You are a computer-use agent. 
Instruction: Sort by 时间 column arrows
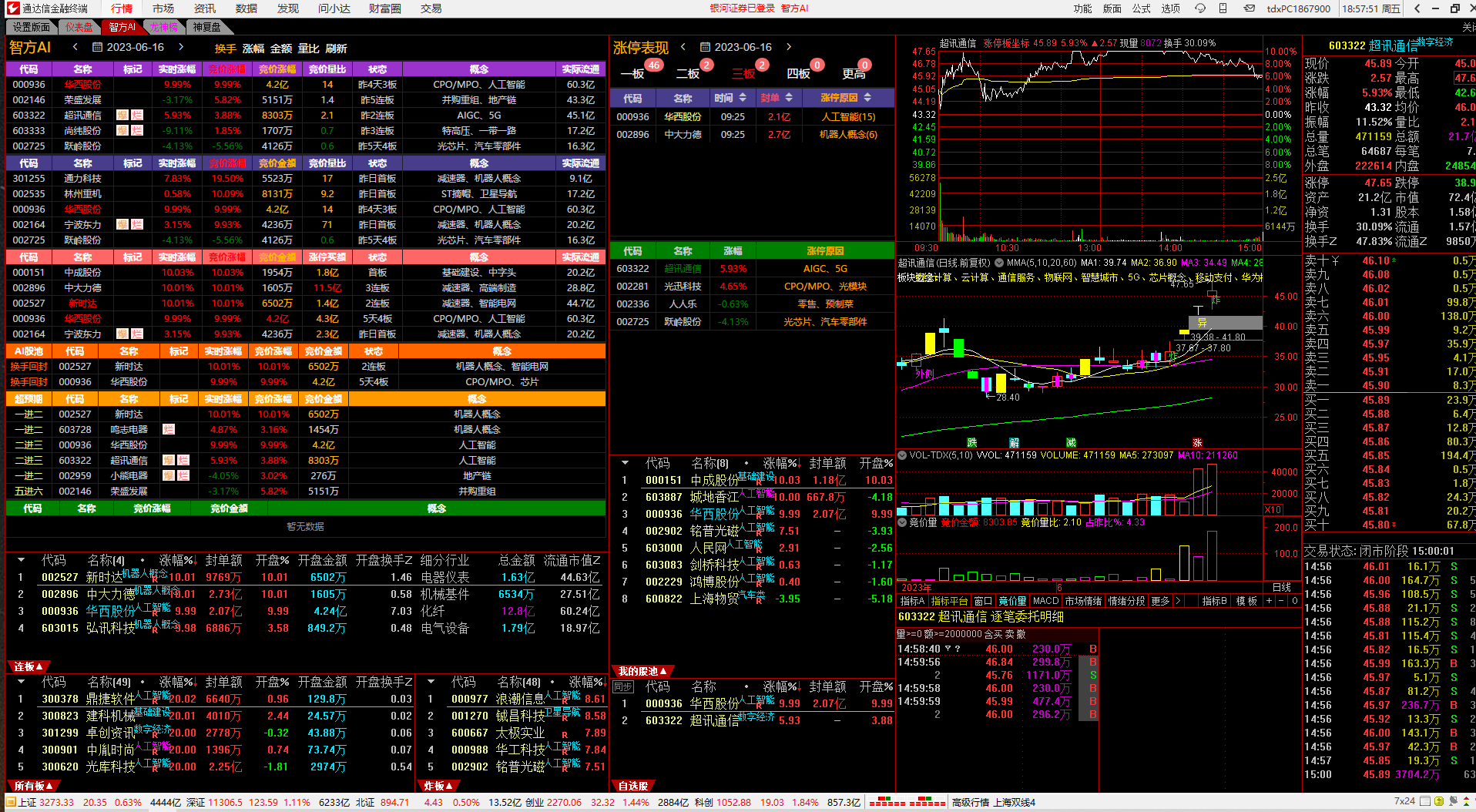pyautogui.click(x=743, y=98)
